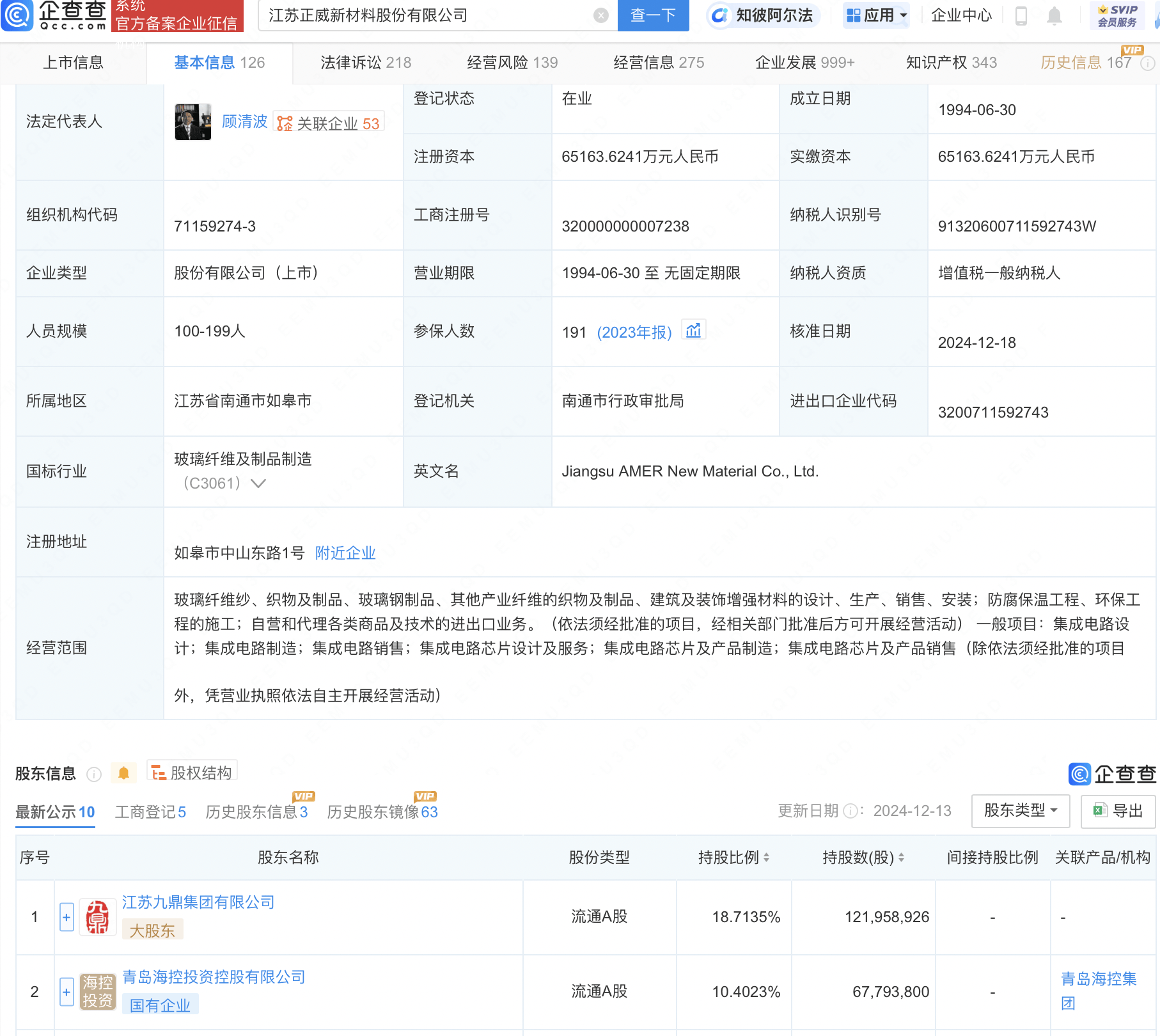Click 附近企业 link
1160x1036 pixels.
pos(345,553)
